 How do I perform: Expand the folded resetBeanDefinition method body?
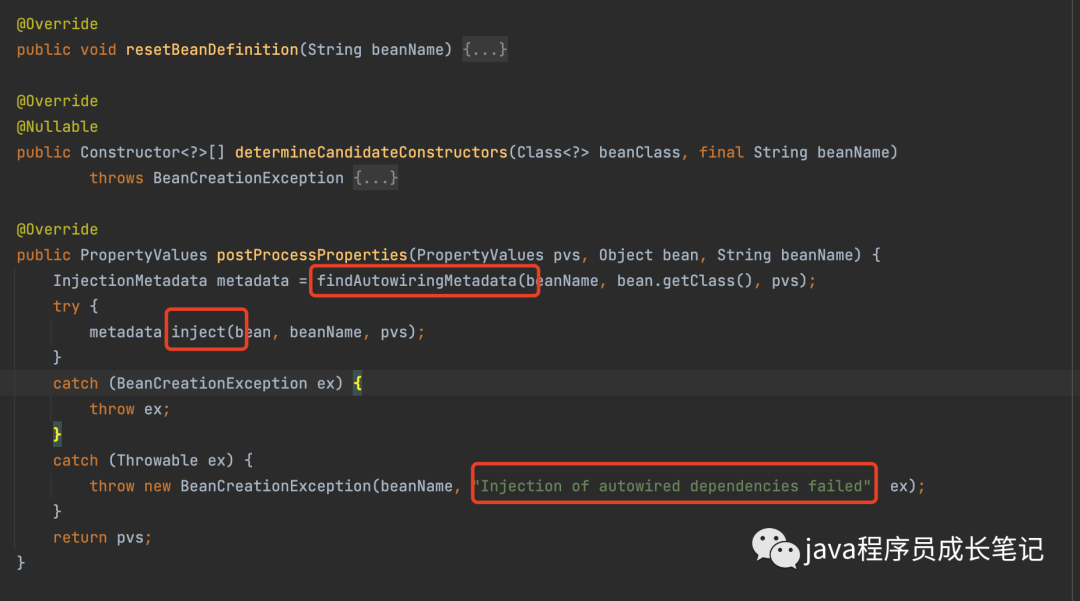485,49
